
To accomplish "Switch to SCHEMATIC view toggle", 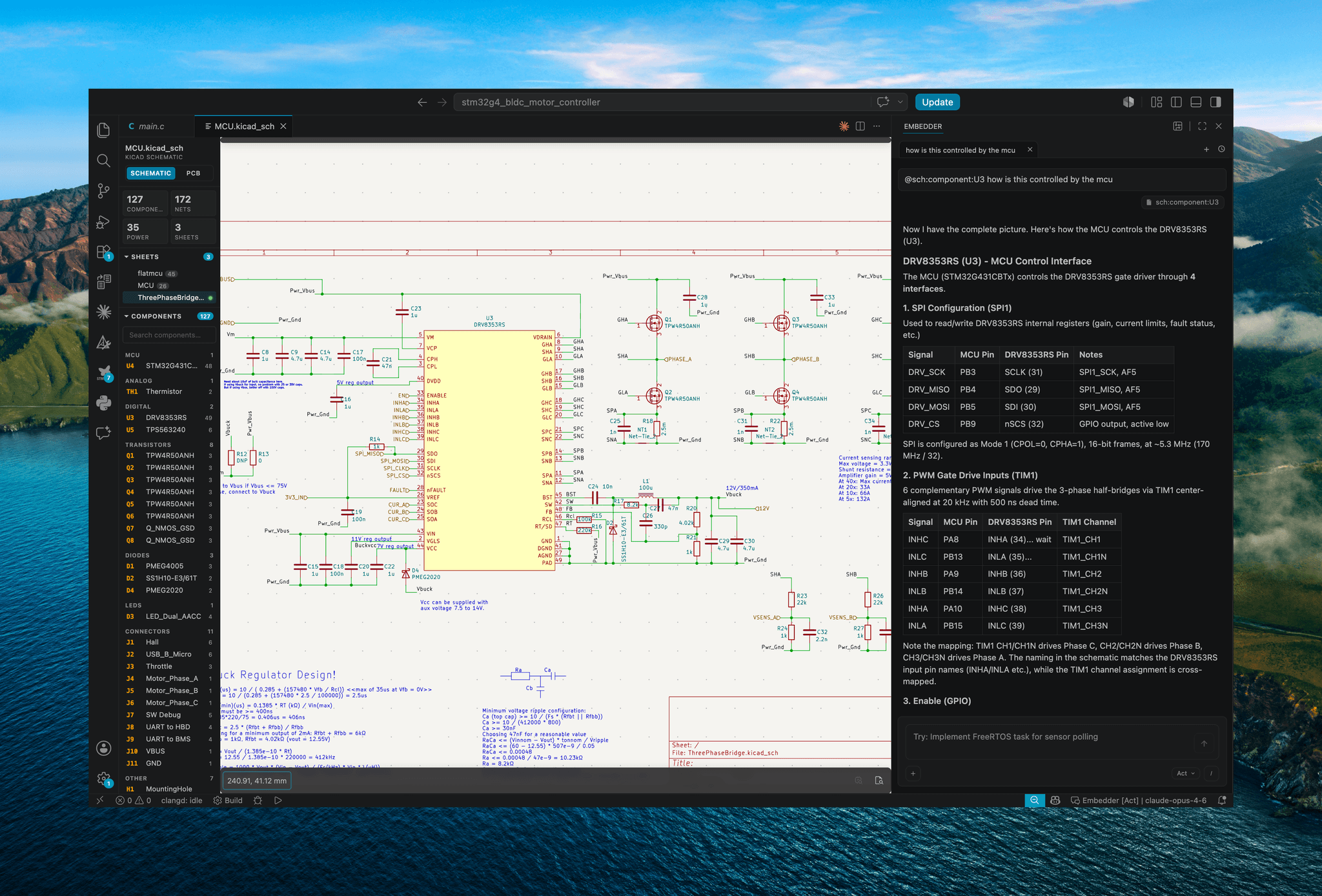I will (x=150, y=173).
